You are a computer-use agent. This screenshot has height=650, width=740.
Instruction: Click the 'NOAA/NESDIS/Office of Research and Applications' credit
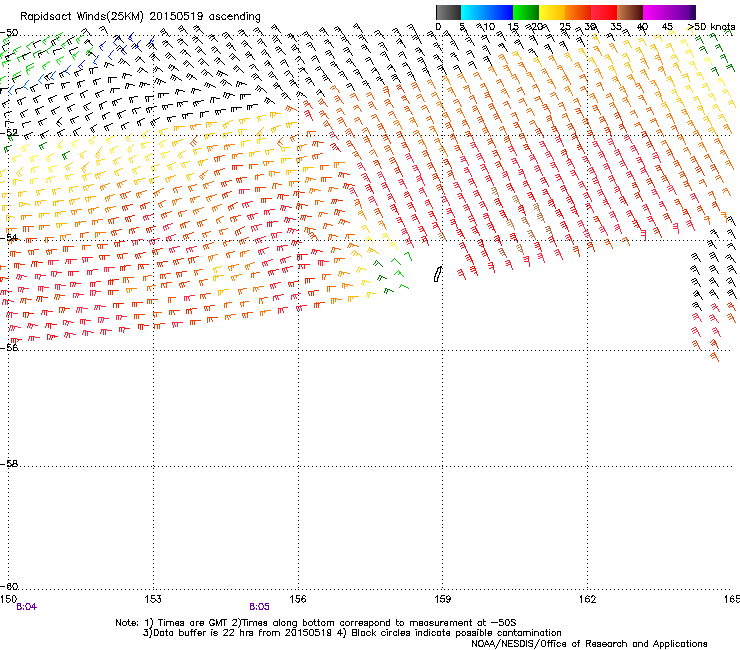[589, 644]
